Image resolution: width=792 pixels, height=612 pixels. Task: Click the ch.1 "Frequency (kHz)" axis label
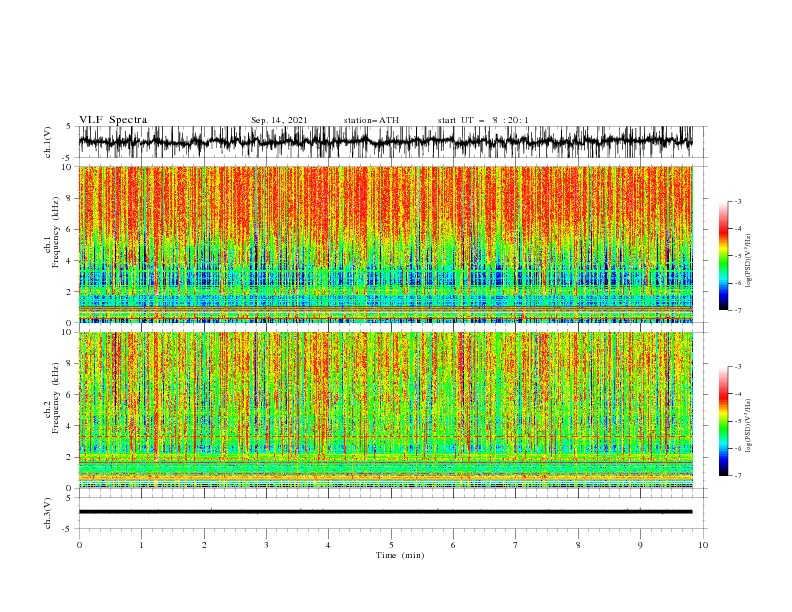pyautogui.click(x=56, y=232)
